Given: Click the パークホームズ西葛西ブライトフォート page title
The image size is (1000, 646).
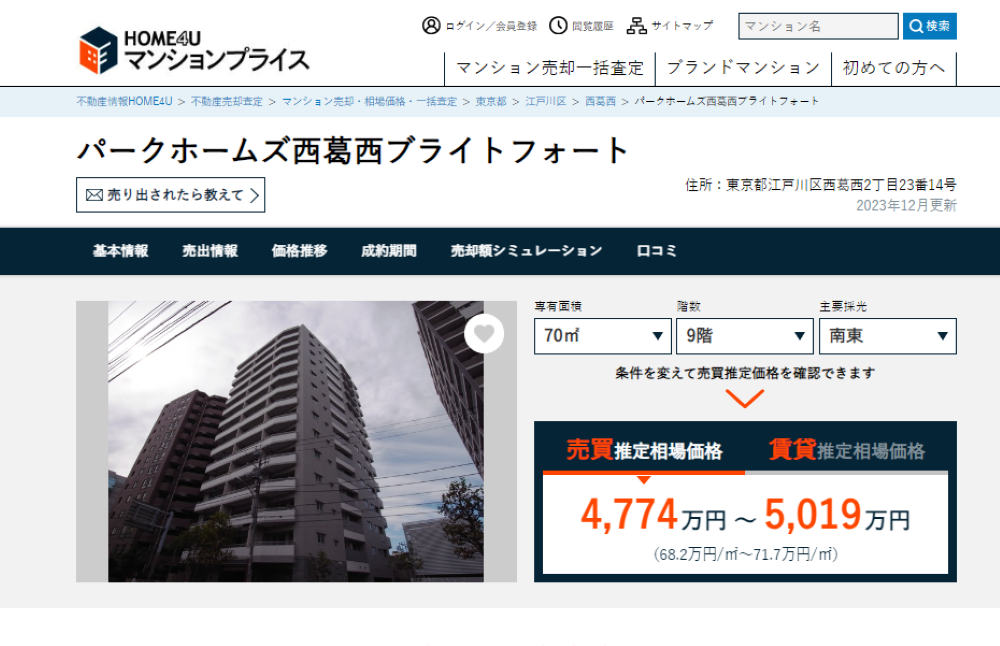Looking at the screenshot, I should coord(353,150).
